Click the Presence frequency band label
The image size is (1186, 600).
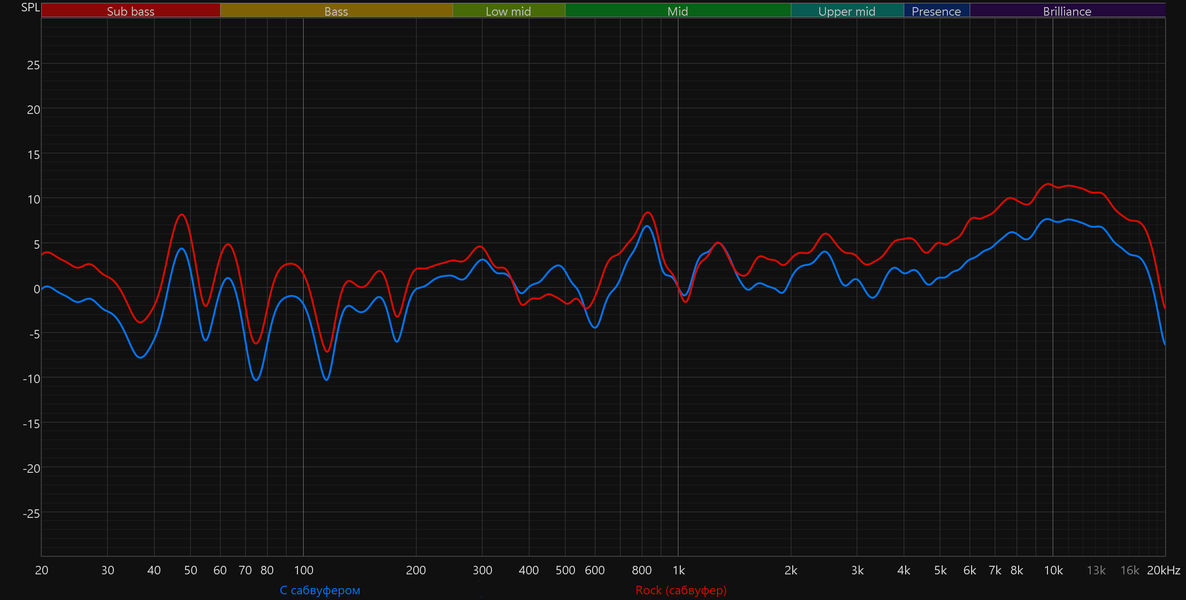point(936,11)
